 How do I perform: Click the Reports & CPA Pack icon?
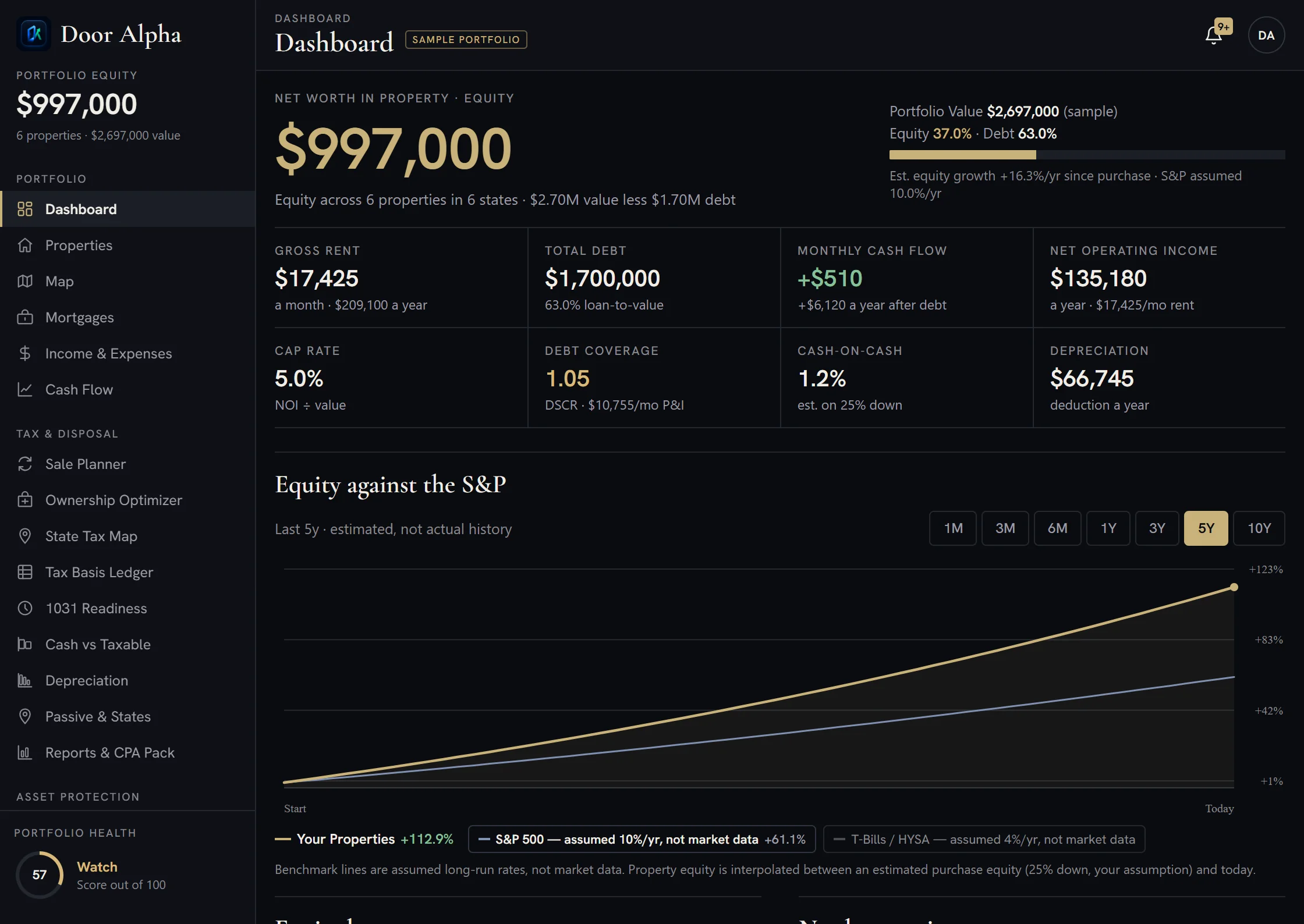[25, 752]
